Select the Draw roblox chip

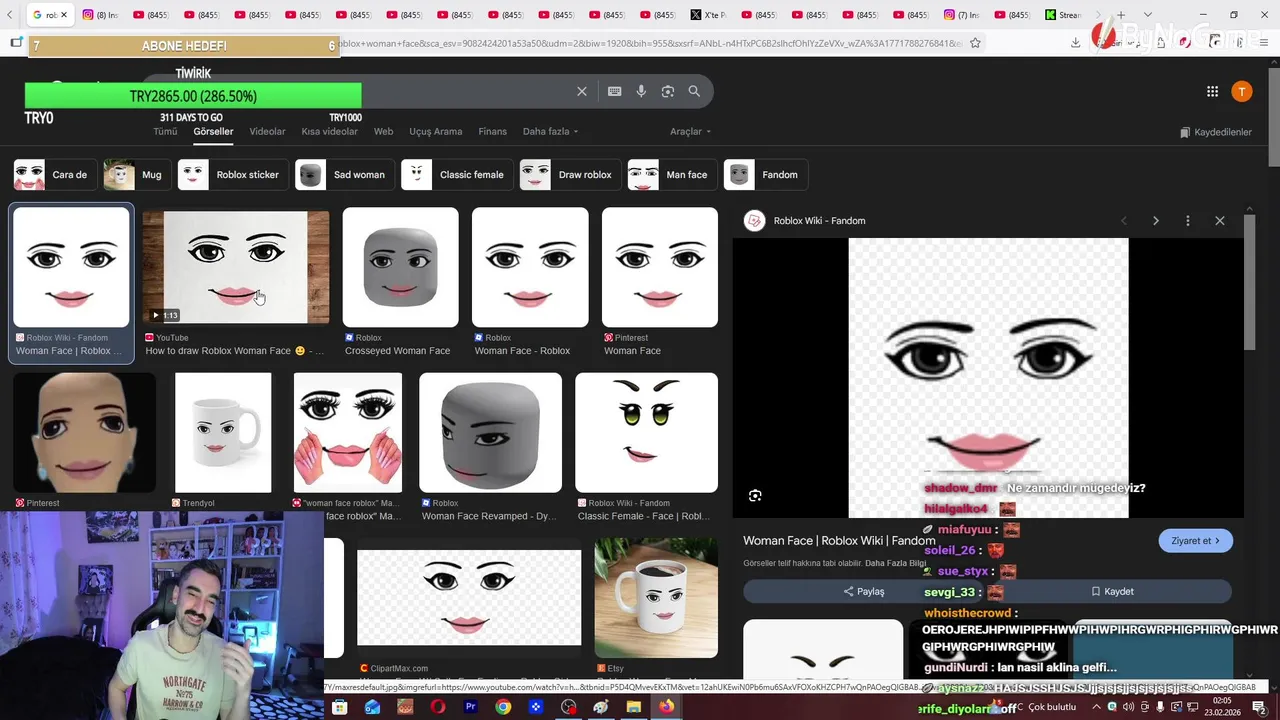click(568, 174)
